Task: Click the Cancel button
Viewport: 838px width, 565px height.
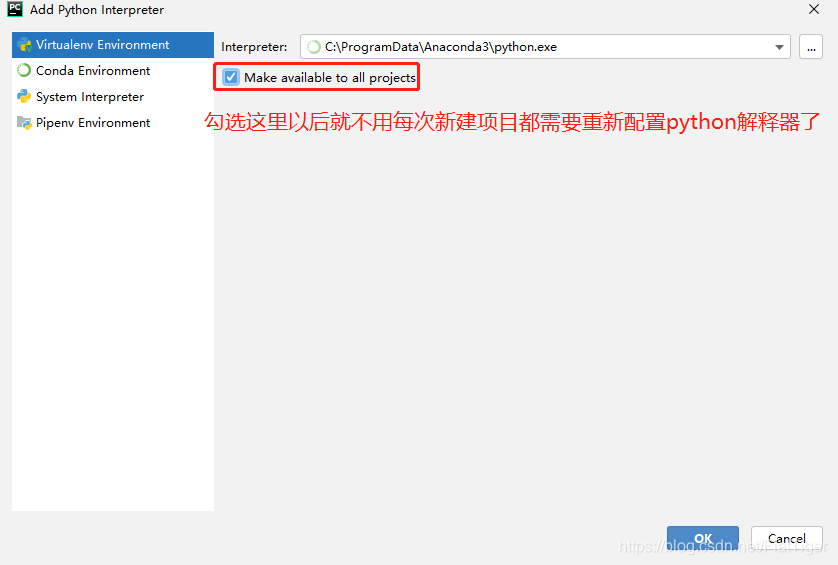Action: pyautogui.click(x=787, y=538)
